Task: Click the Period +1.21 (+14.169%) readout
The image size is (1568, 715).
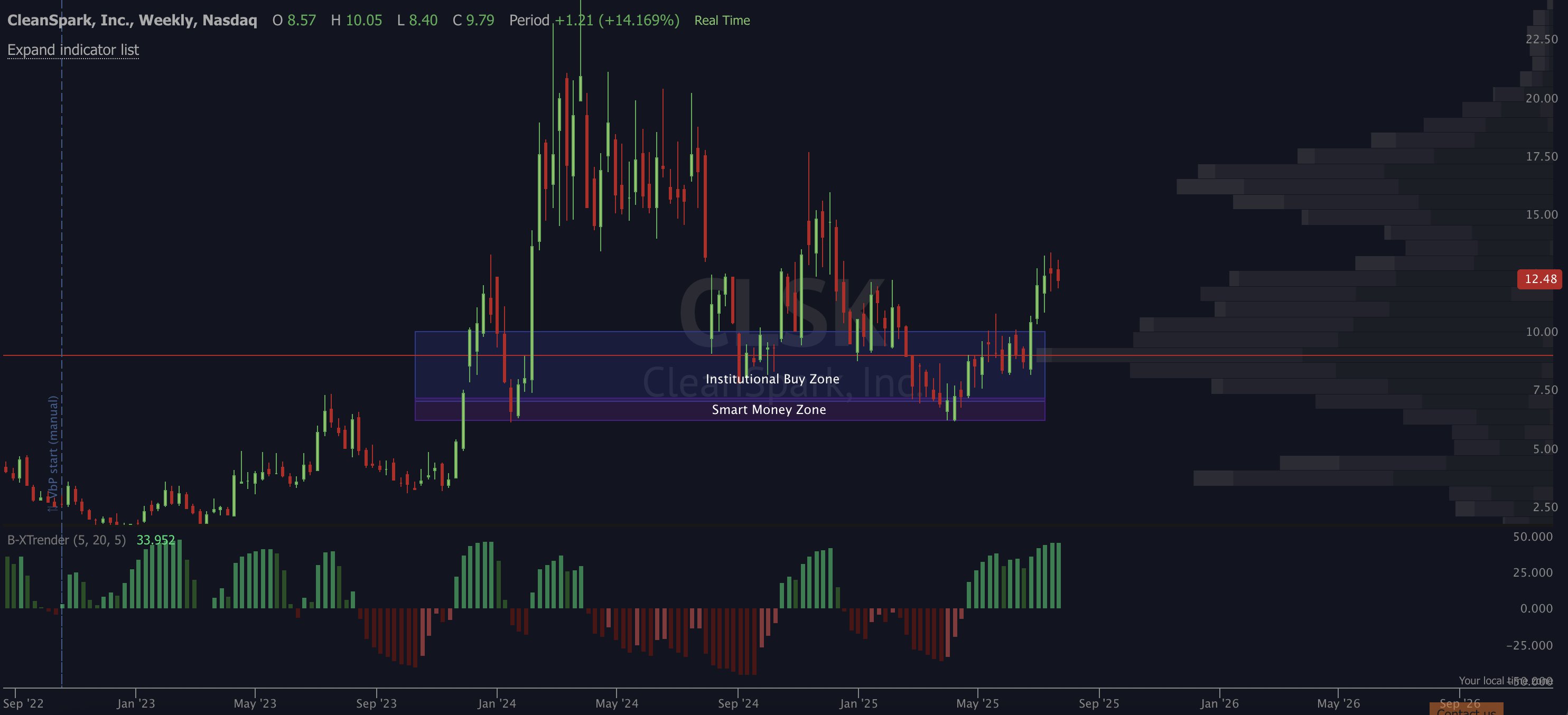Action: click(x=594, y=21)
